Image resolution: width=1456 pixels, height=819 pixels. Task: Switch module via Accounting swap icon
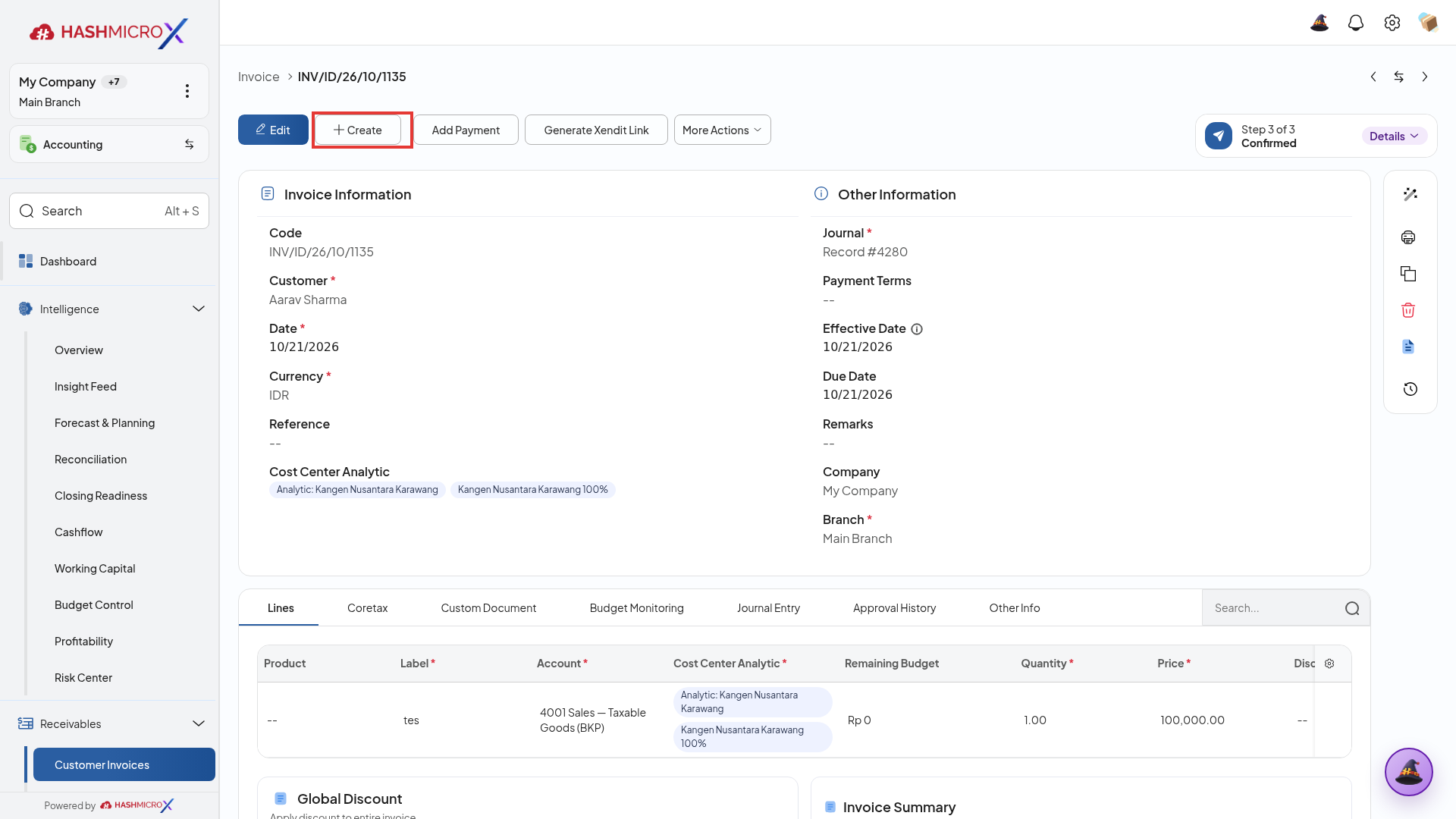(190, 144)
